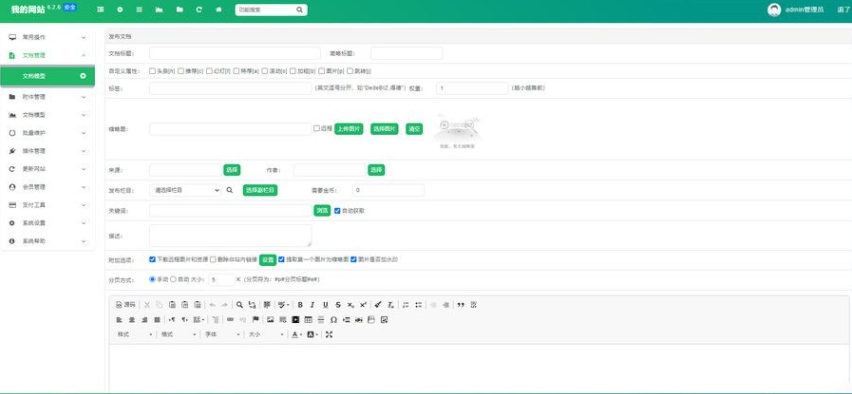Expand the 常用操作 sidebar section

tap(47, 37)
